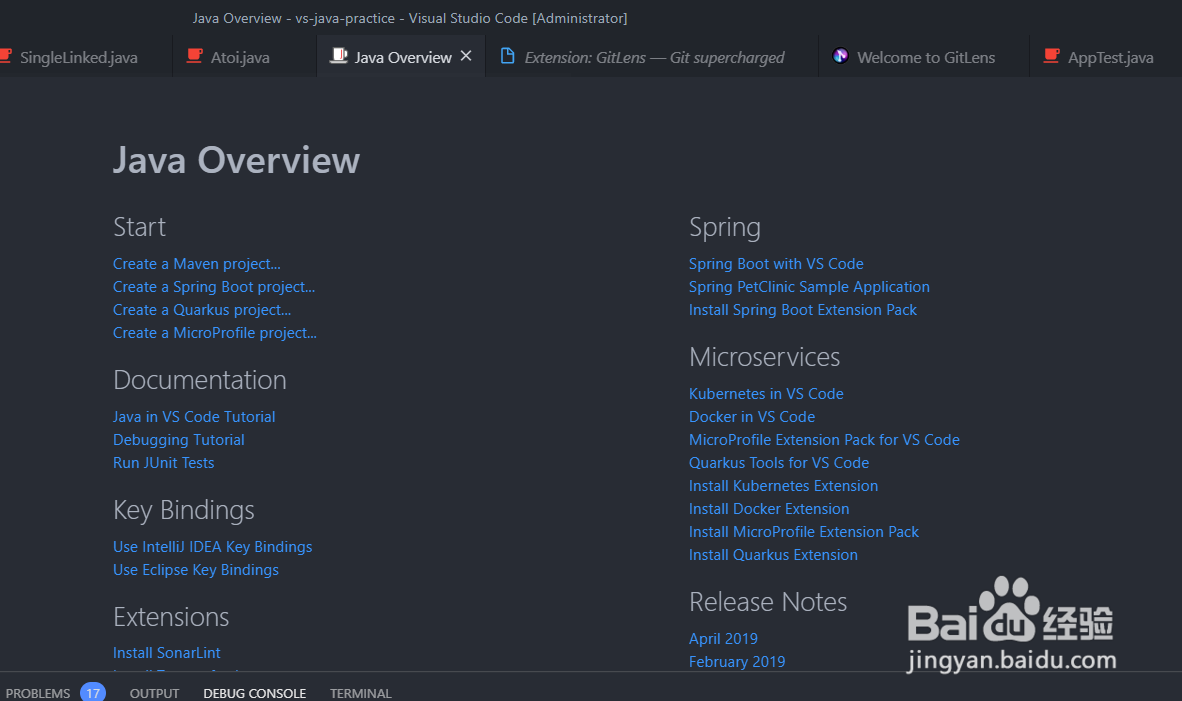Open MicroProfile Extension Pack for VS Code

tap(825, 440)
